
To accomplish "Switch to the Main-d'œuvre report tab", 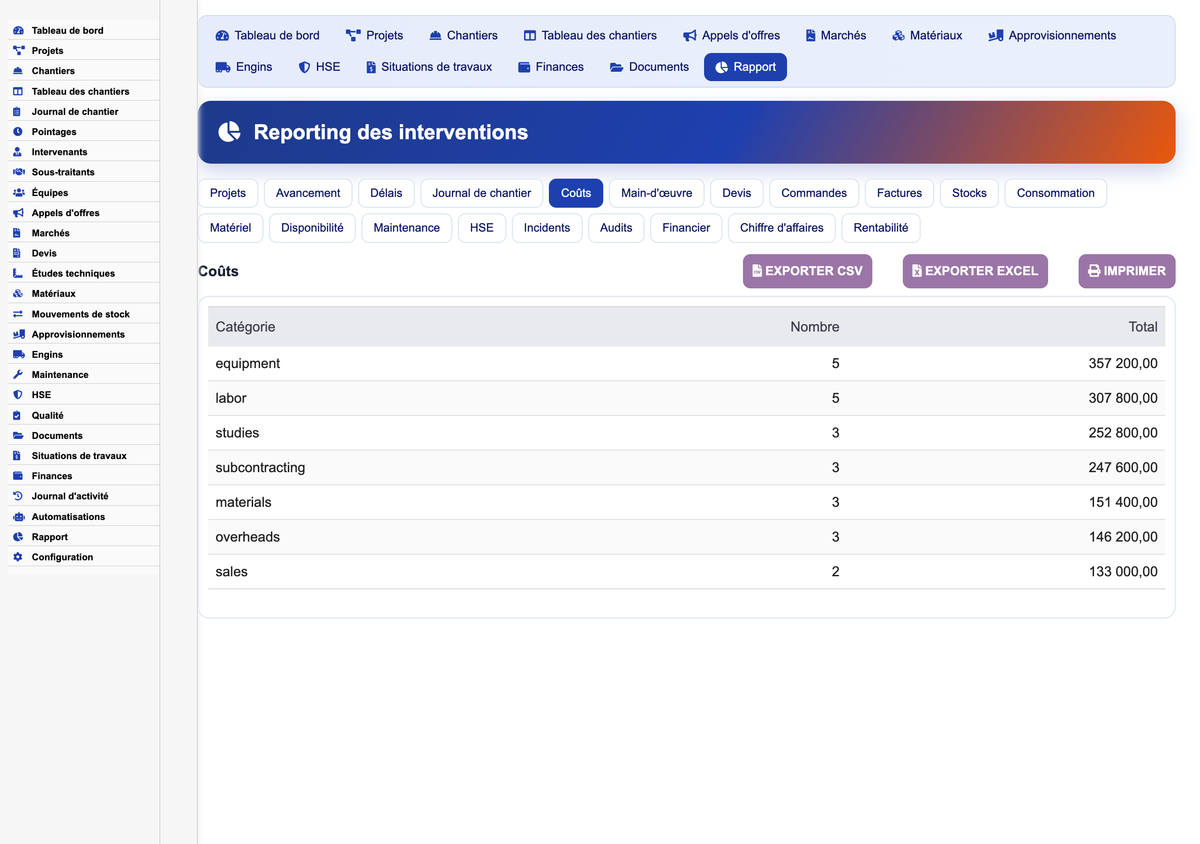I will pyautogui.click(x=657, y=193).
